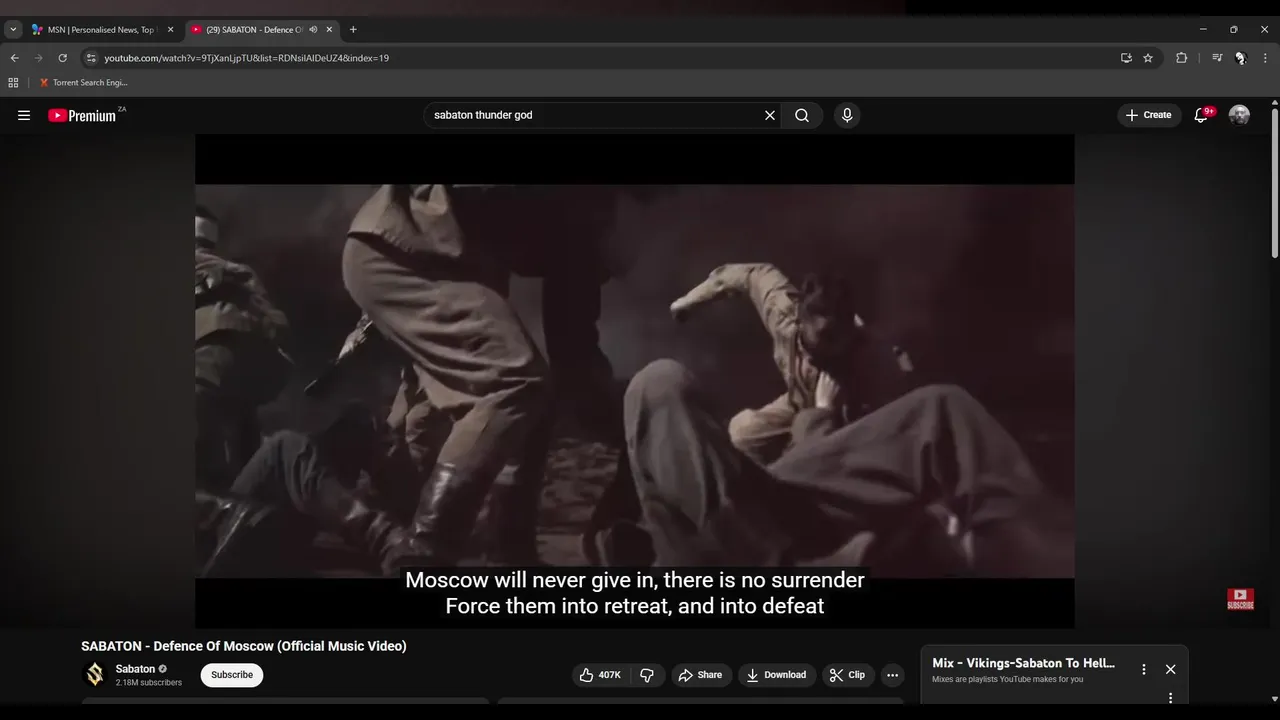The height and width of the screenshot is (720, 1280).
Task: Open more actions ellipsis beside Clip
Action: [x=892, y=675]
